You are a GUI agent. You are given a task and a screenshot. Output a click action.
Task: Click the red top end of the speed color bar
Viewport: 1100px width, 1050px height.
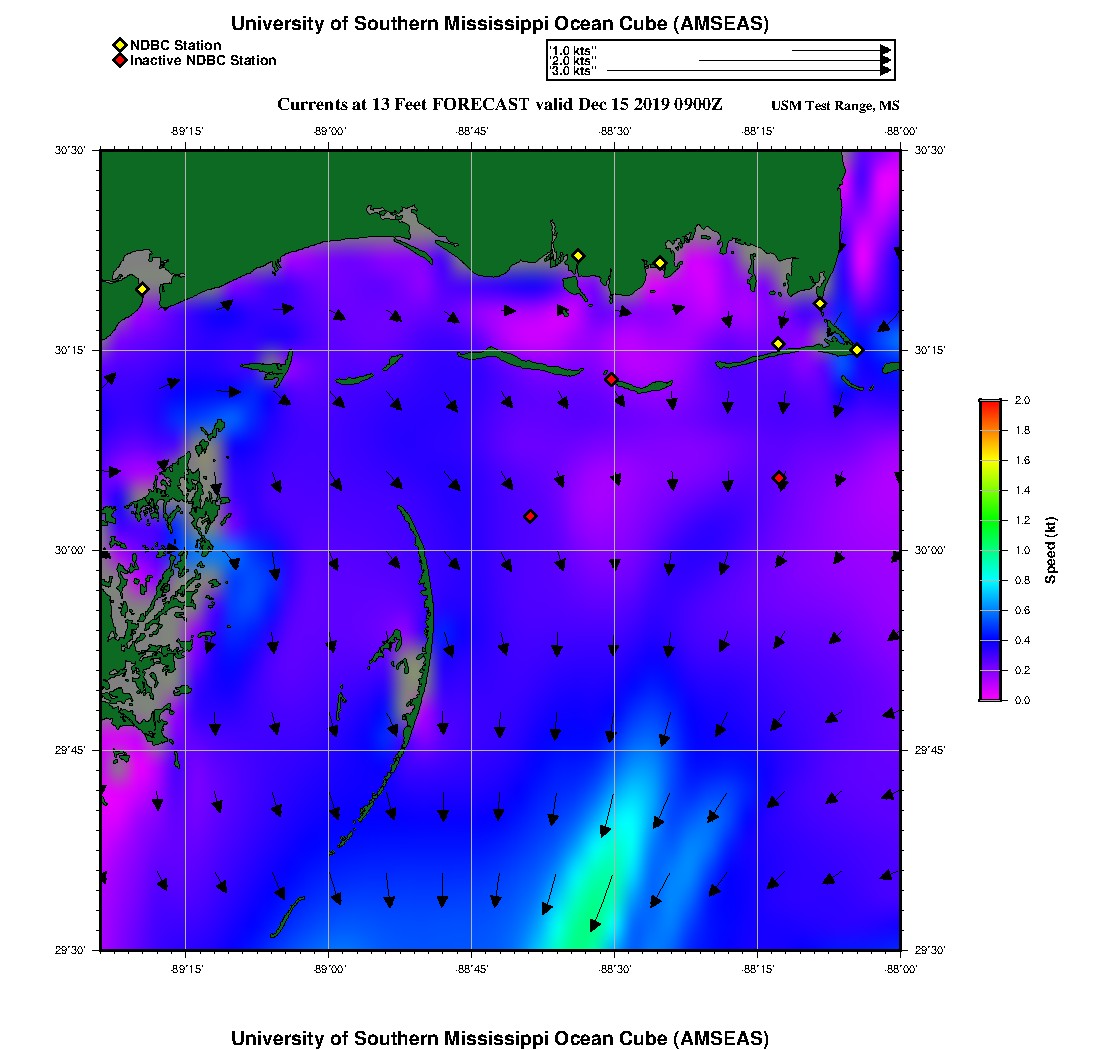989,404
